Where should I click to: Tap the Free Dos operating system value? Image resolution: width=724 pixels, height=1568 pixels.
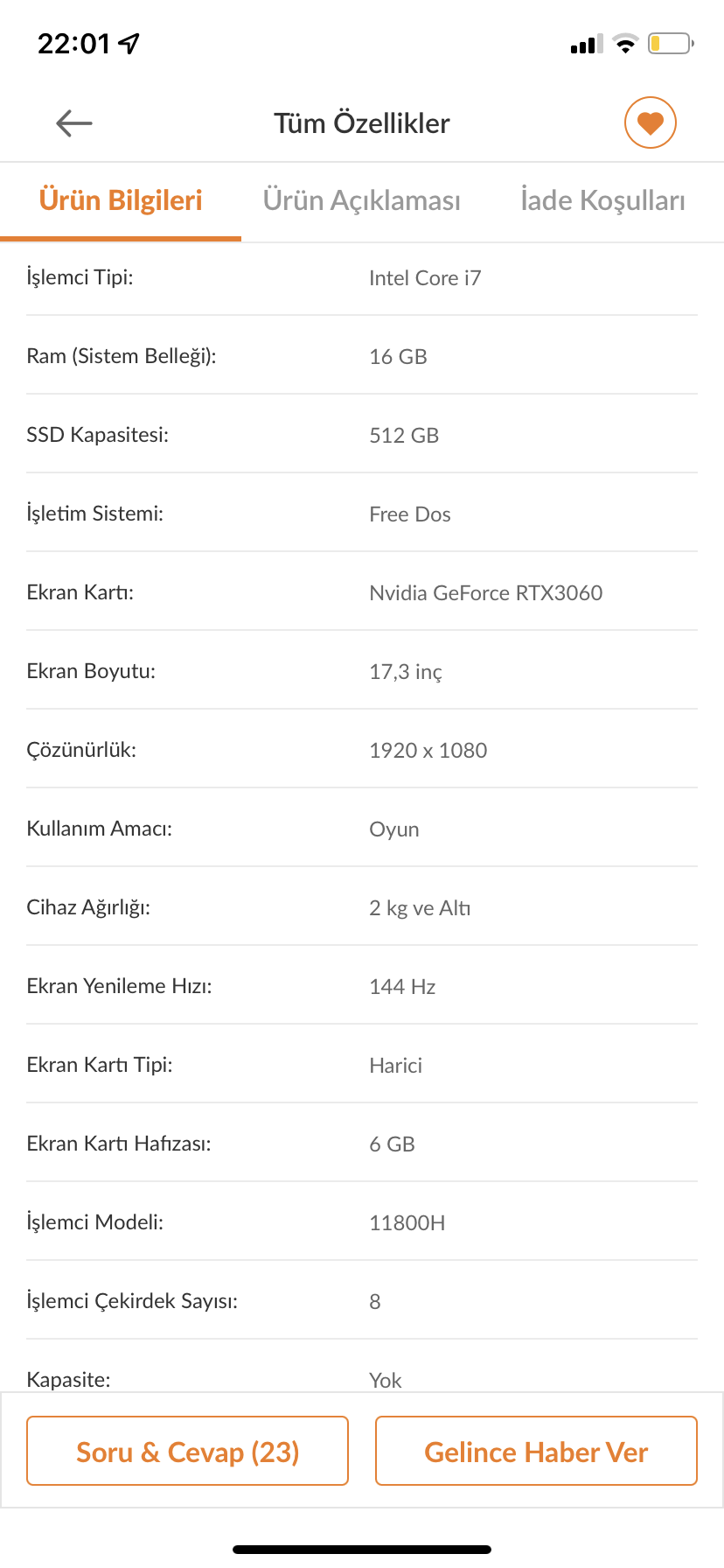click(x=410, y=514)
